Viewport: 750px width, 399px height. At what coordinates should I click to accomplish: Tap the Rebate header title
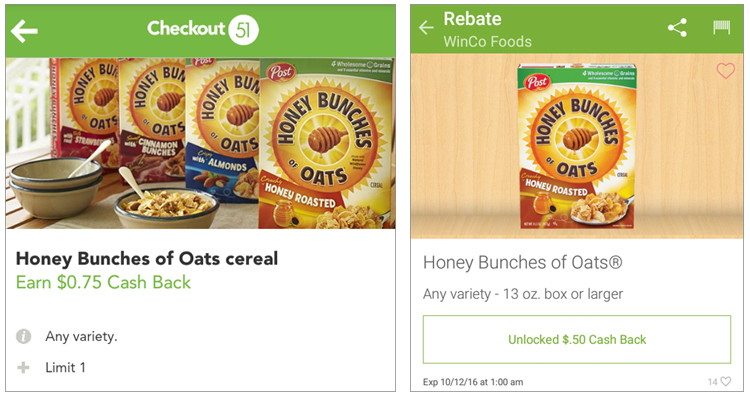(473, 19)
